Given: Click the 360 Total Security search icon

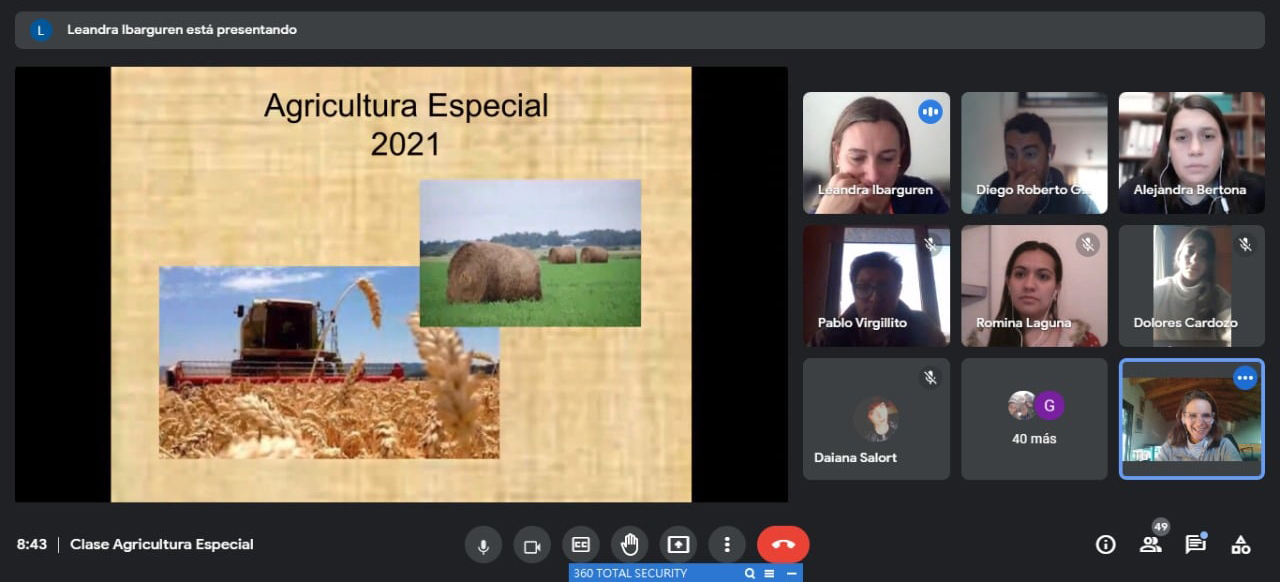Looking at the screenshot, I should (x=749, y=573).
